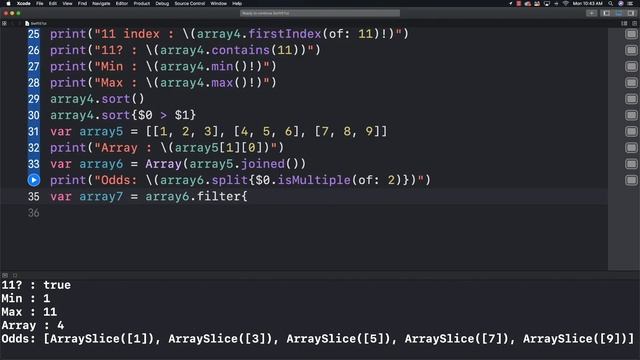This screenshot has width=640, height=360.
Task: Show result box for var array5 line
Action: [631, 131]
